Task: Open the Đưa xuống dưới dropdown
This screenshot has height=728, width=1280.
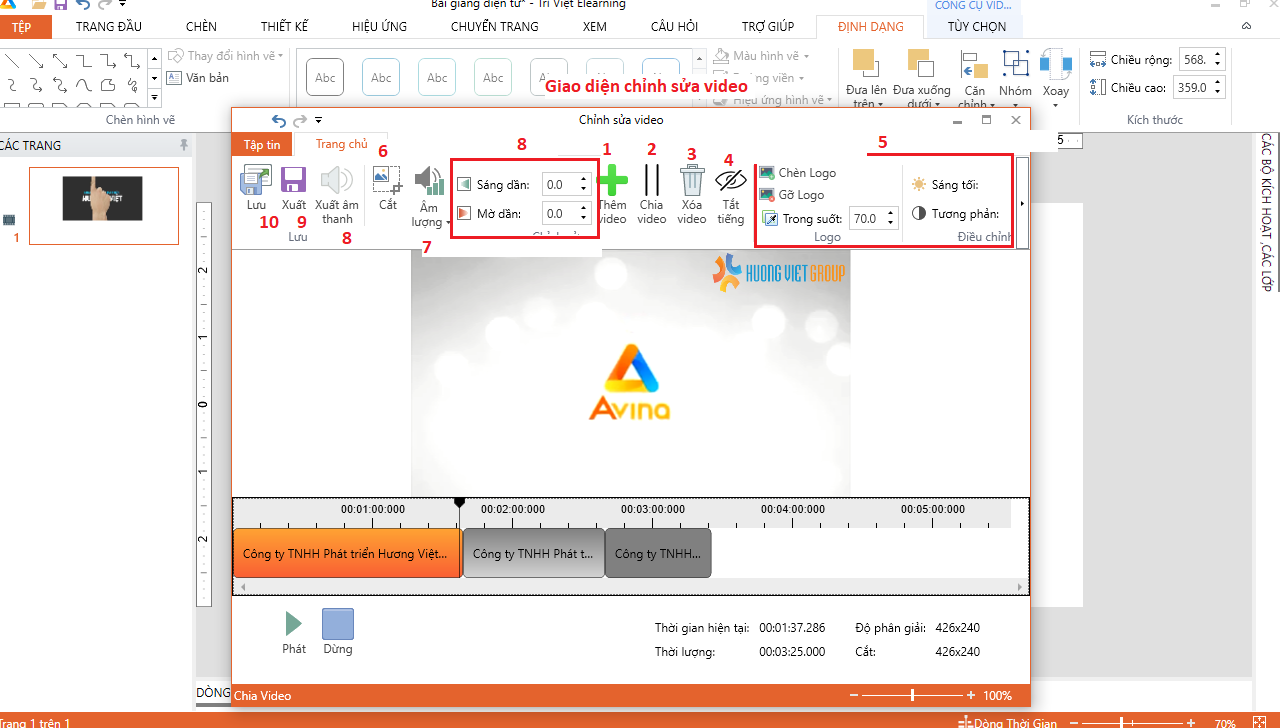Action: pos(922,78)
